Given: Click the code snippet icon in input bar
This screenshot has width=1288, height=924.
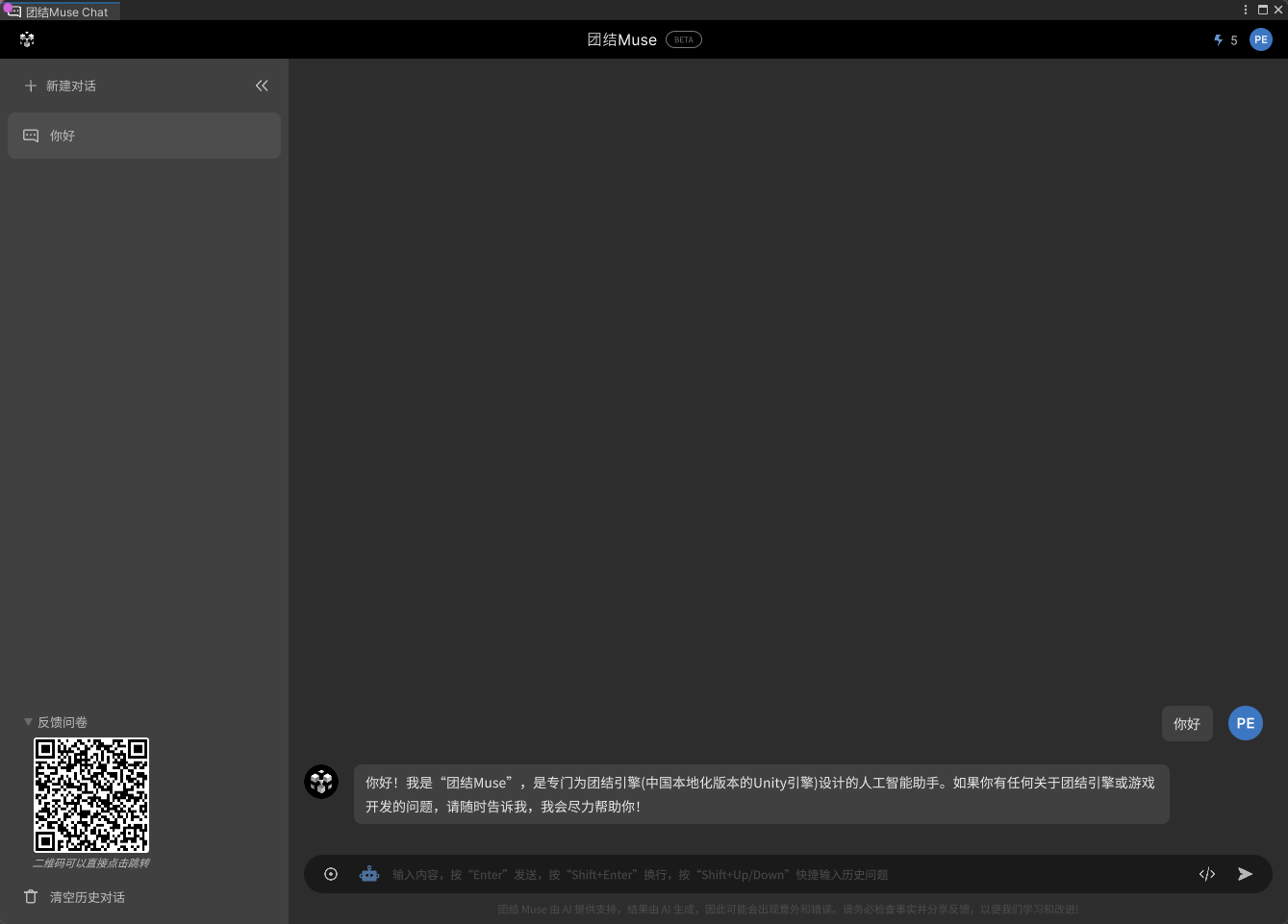Looking at the screenshot, I should pos(1207,874).
